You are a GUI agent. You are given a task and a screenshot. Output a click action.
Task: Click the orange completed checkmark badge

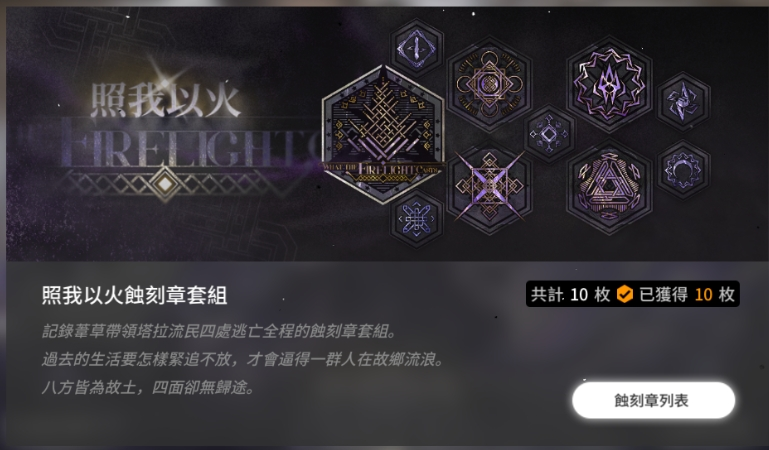(x=624, y=294)
